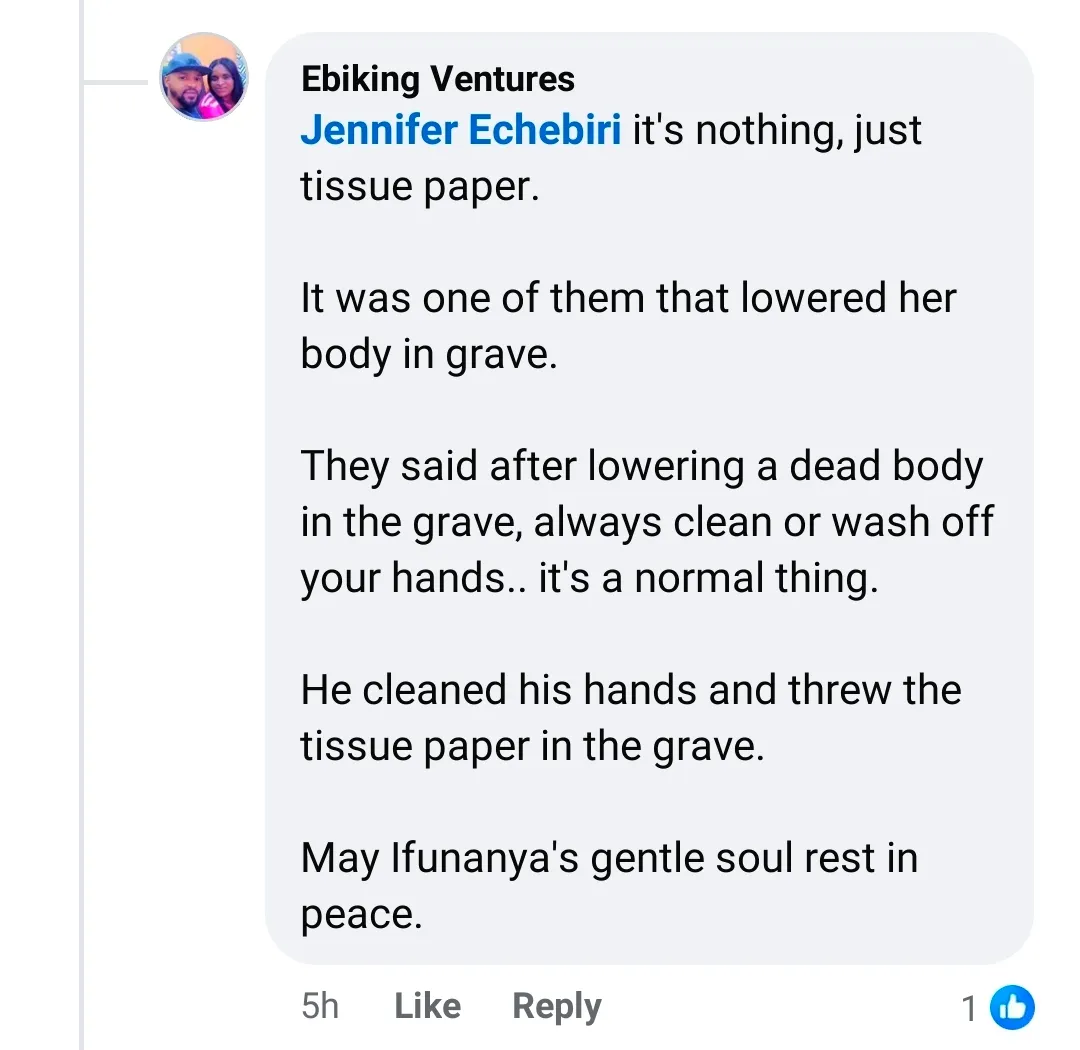The height and width of the screenshot is (1050, 1080).
Task: View the reaction count of 1
Action: [x=969, y=1009]
